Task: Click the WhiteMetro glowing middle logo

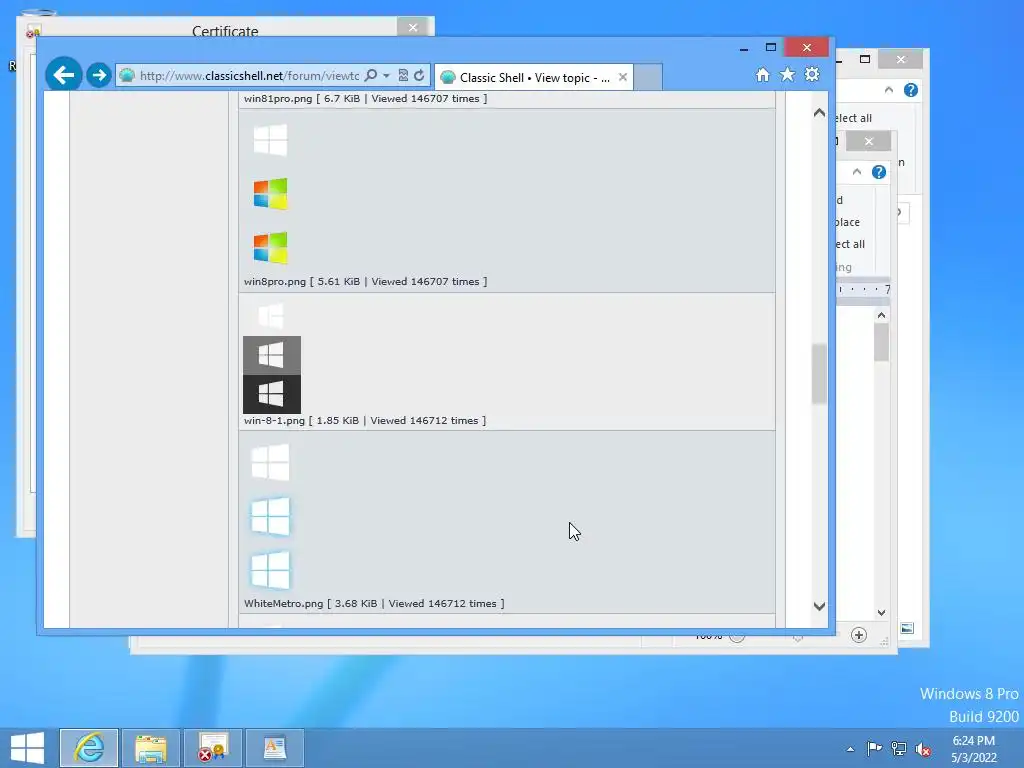Action: point(270,516)
